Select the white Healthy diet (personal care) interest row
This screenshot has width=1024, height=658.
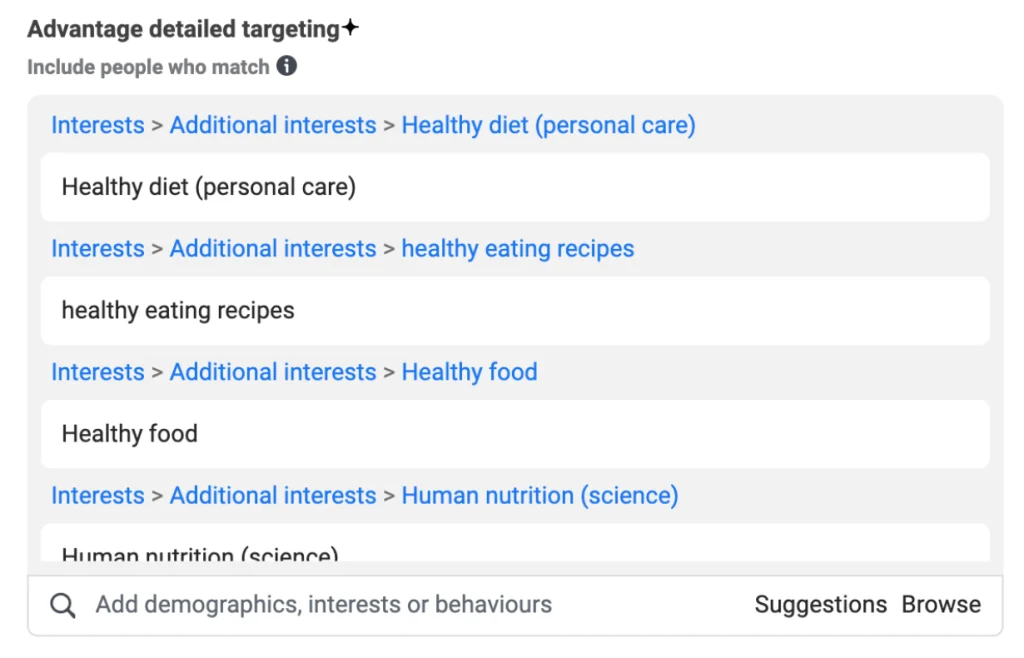pyautogui.click(x=515, y=187)
